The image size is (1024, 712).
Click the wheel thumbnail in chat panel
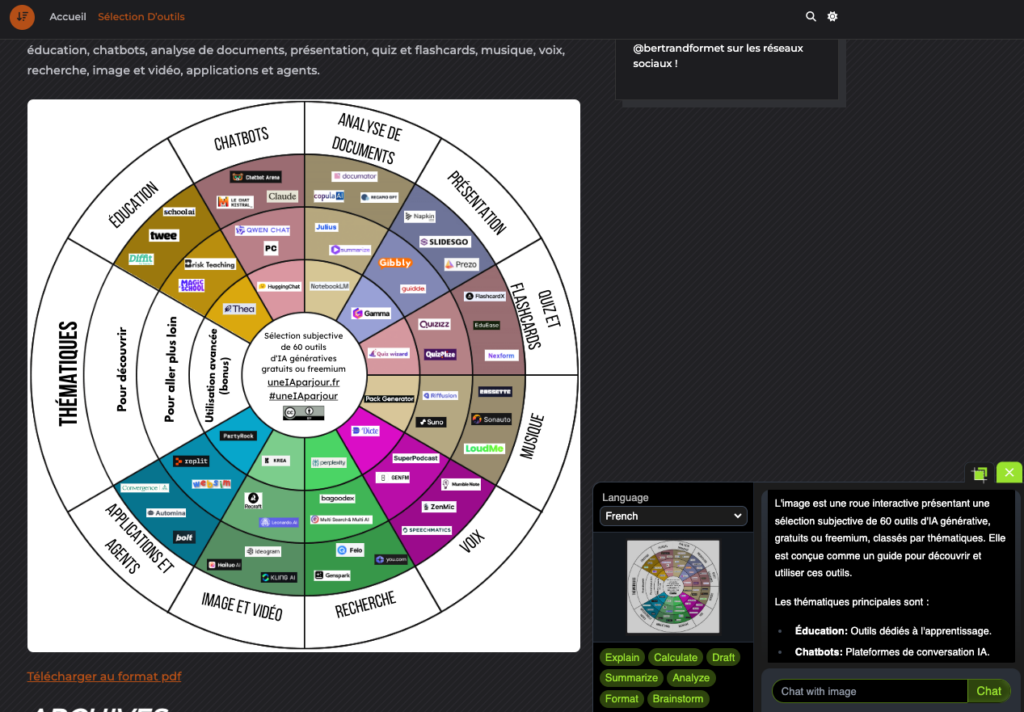673,587
